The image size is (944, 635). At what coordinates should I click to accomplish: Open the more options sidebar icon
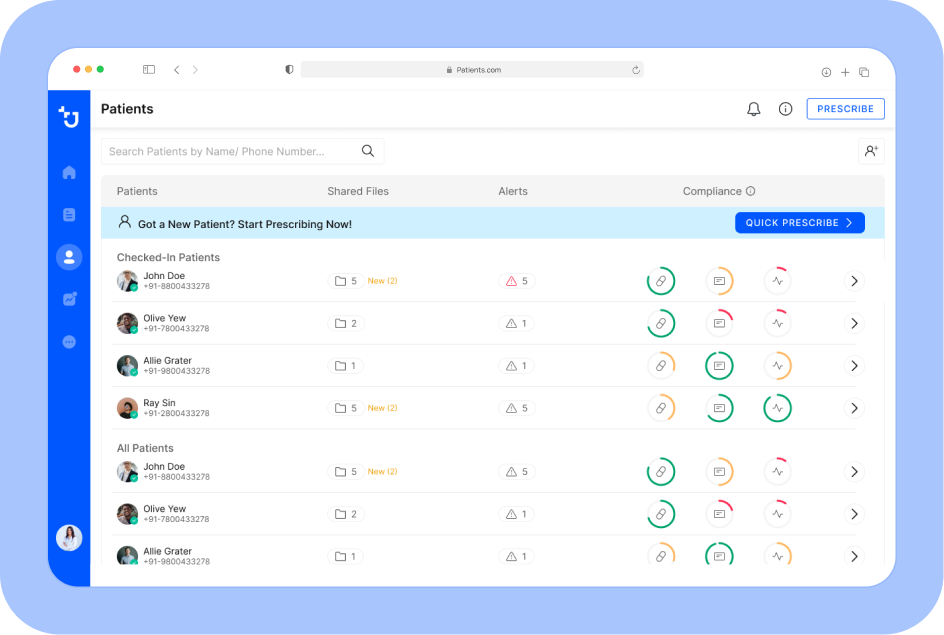[69, 342]
